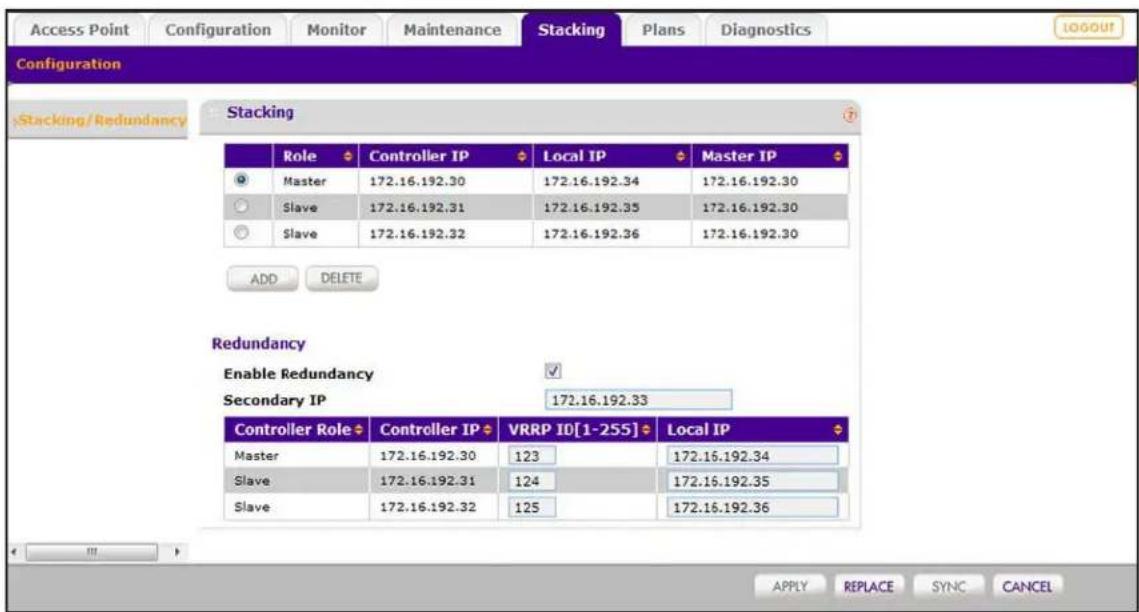This screenshot has height=612, width=1139.
Task: Open the Monitor tab
Action: (336, 30)
